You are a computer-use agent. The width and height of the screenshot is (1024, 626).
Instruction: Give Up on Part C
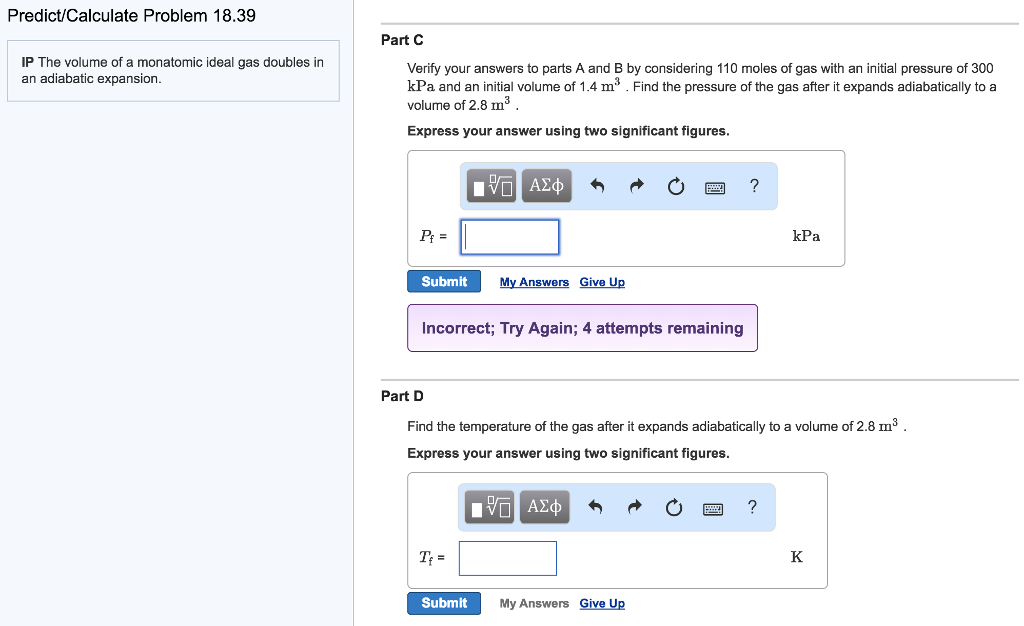602,282
